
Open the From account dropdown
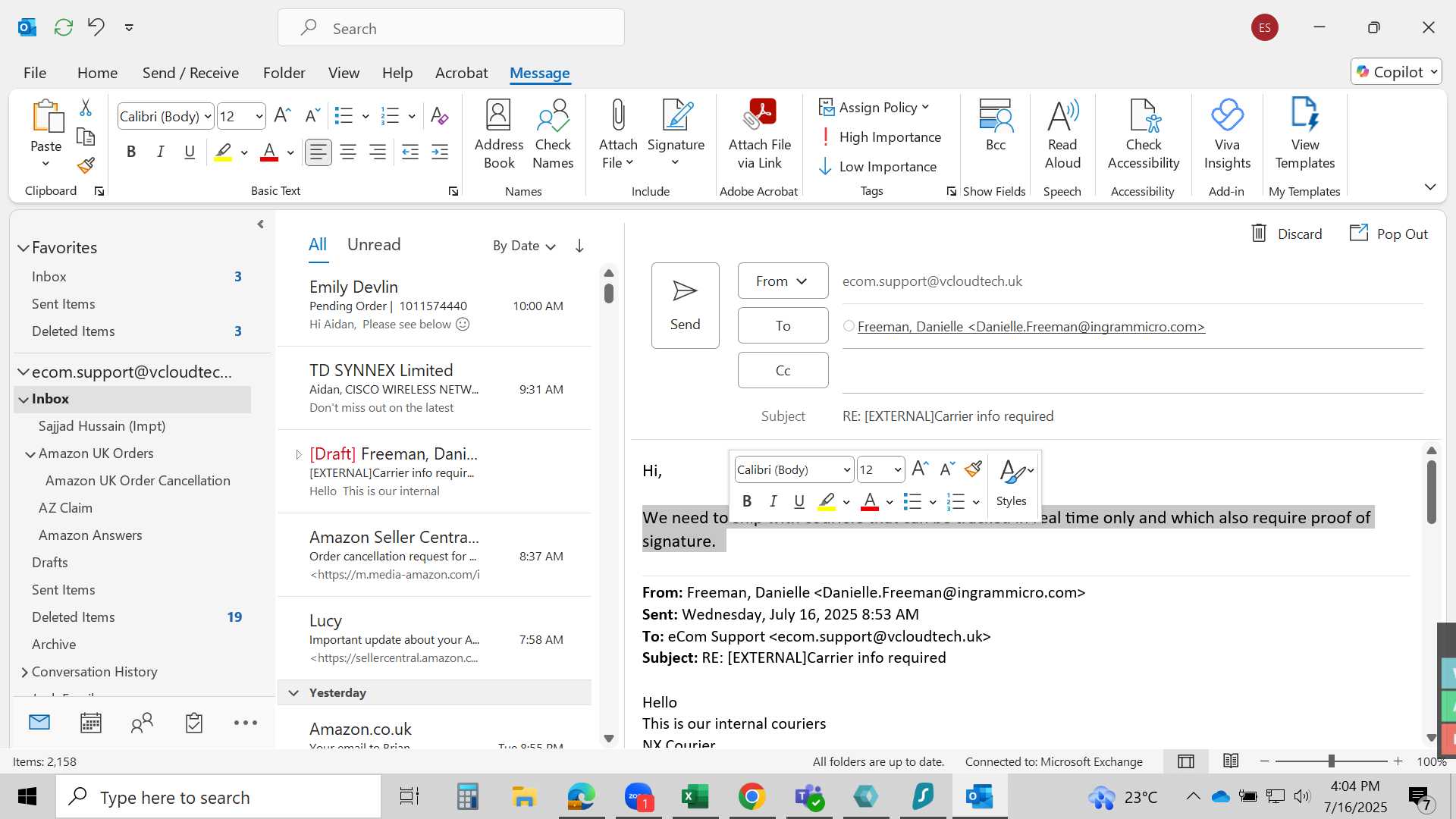pos(783,281)
